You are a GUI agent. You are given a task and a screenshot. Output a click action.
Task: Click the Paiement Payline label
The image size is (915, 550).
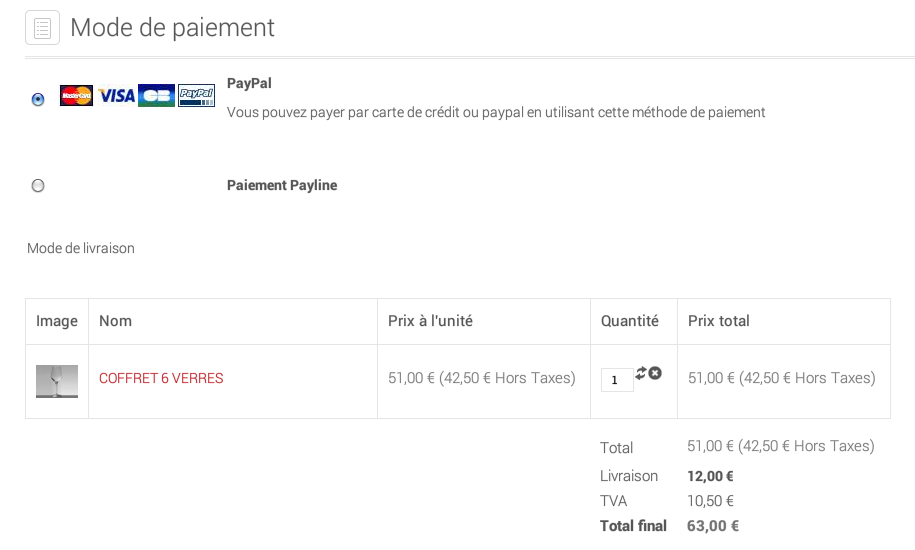tap(282, 185)
